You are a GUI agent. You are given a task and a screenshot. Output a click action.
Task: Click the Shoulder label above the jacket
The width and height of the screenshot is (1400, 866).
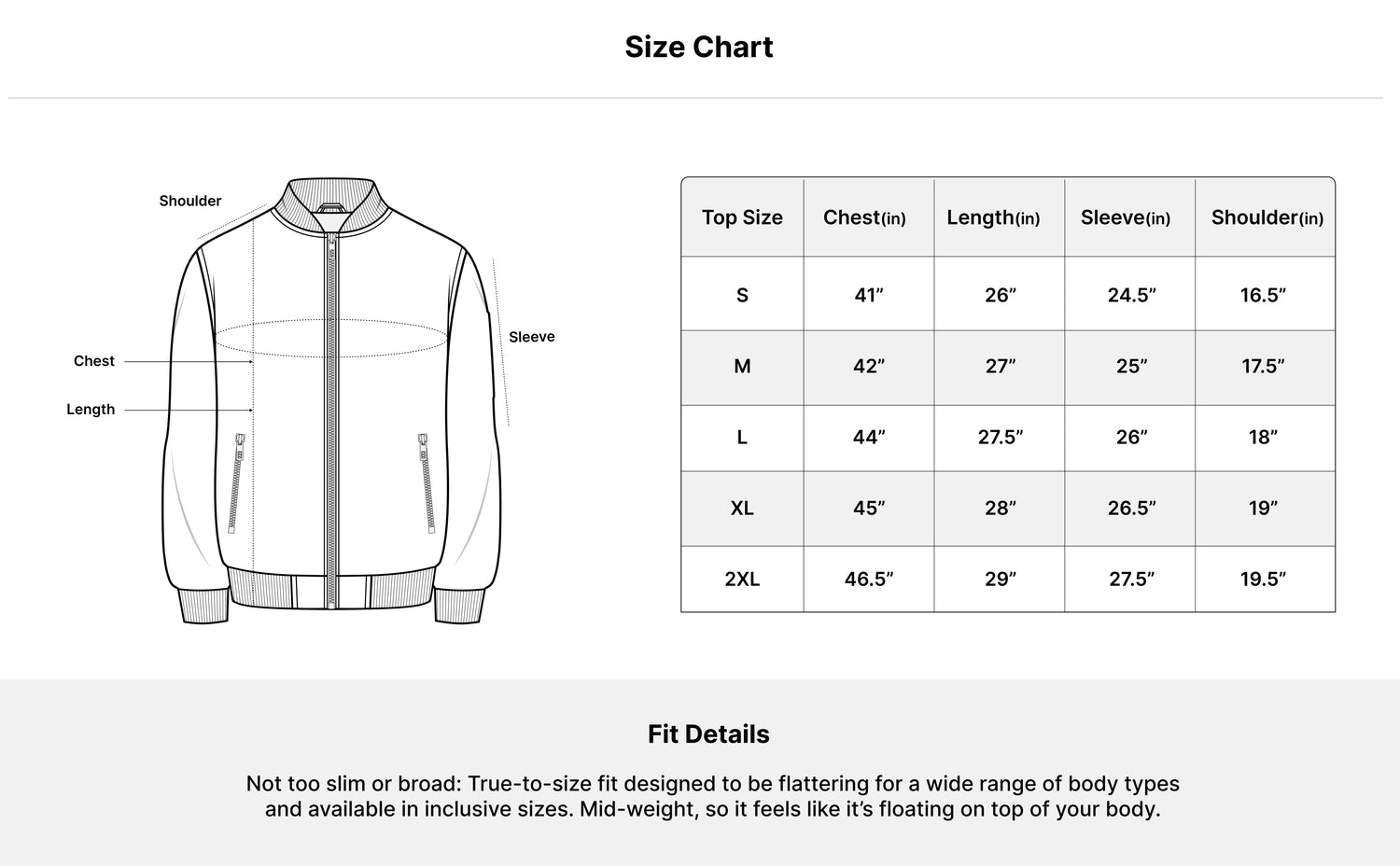(x=190, y=201)
